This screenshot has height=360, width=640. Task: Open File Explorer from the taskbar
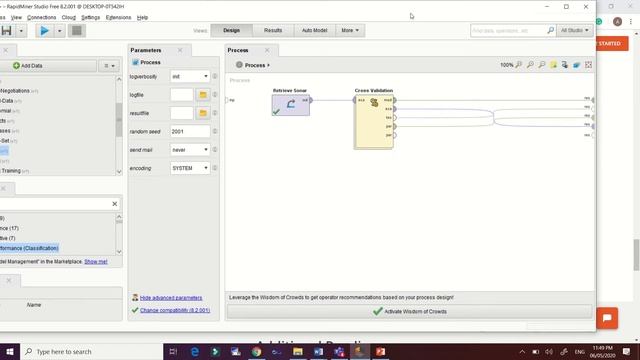point(298,351)
